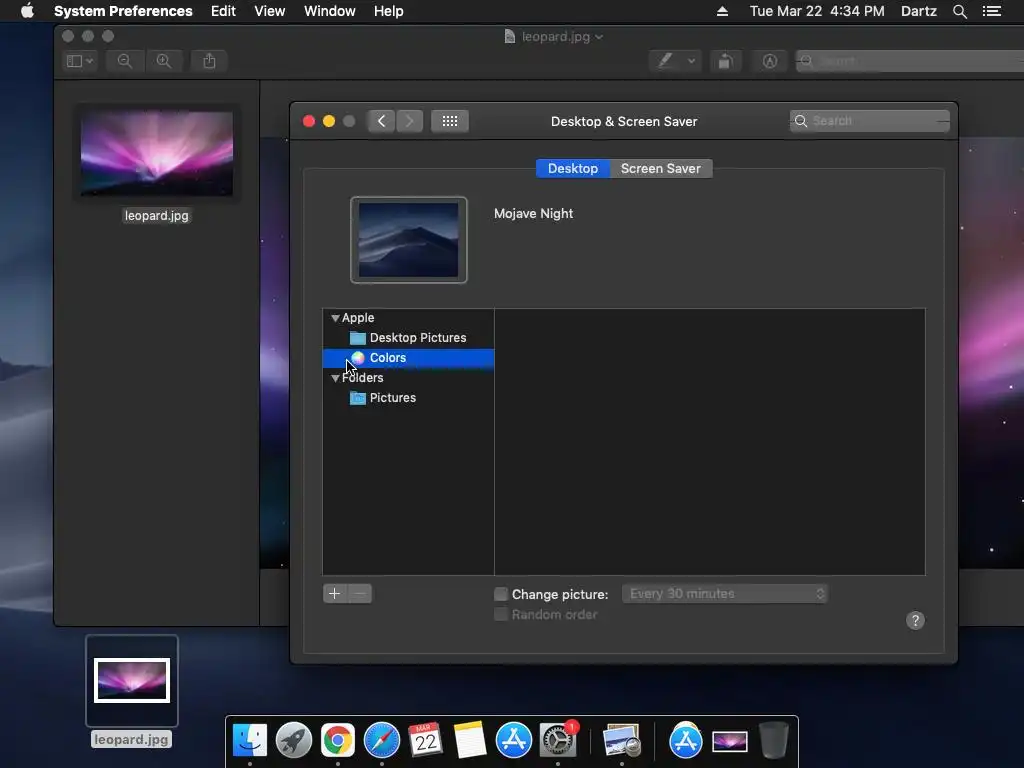
Task: Collapse the Apple group triangle
Action: 335,318
